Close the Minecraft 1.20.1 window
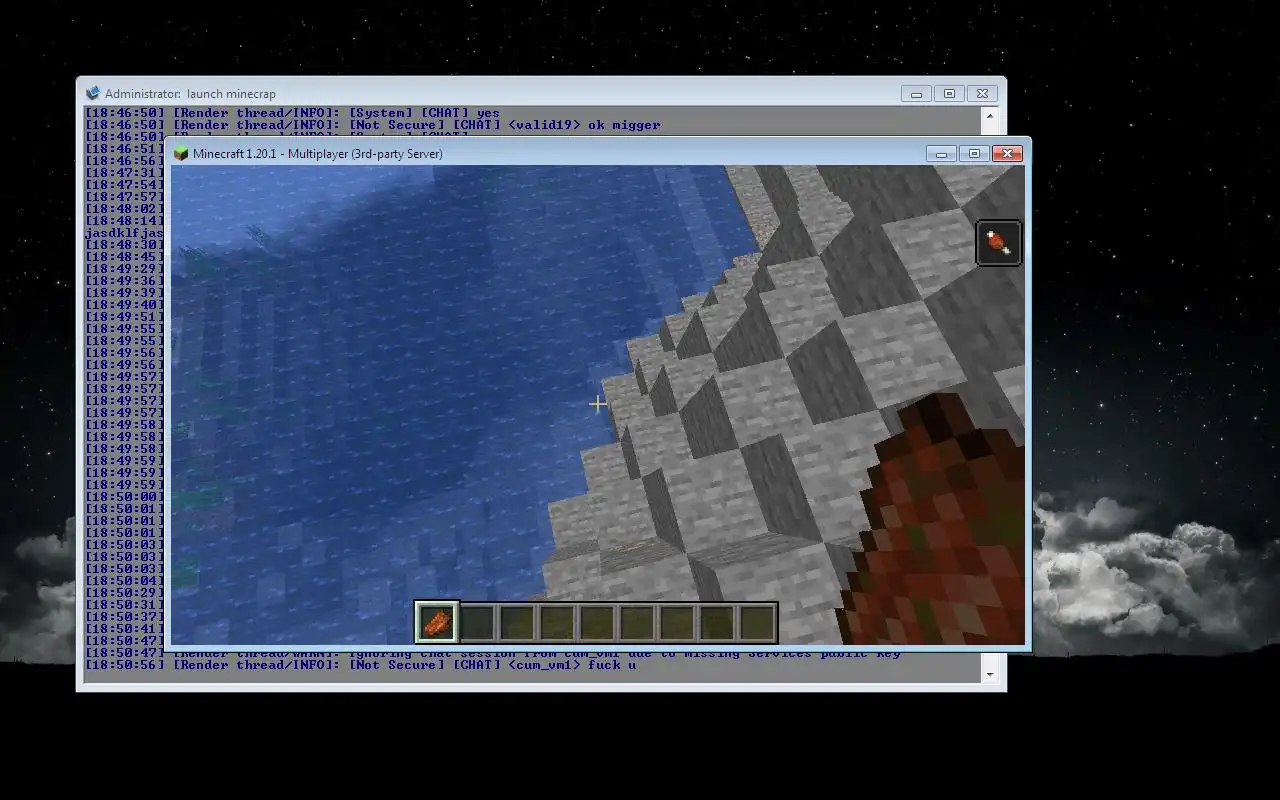This screenshot has width=1280, height=800. [x=1006, y=154]
